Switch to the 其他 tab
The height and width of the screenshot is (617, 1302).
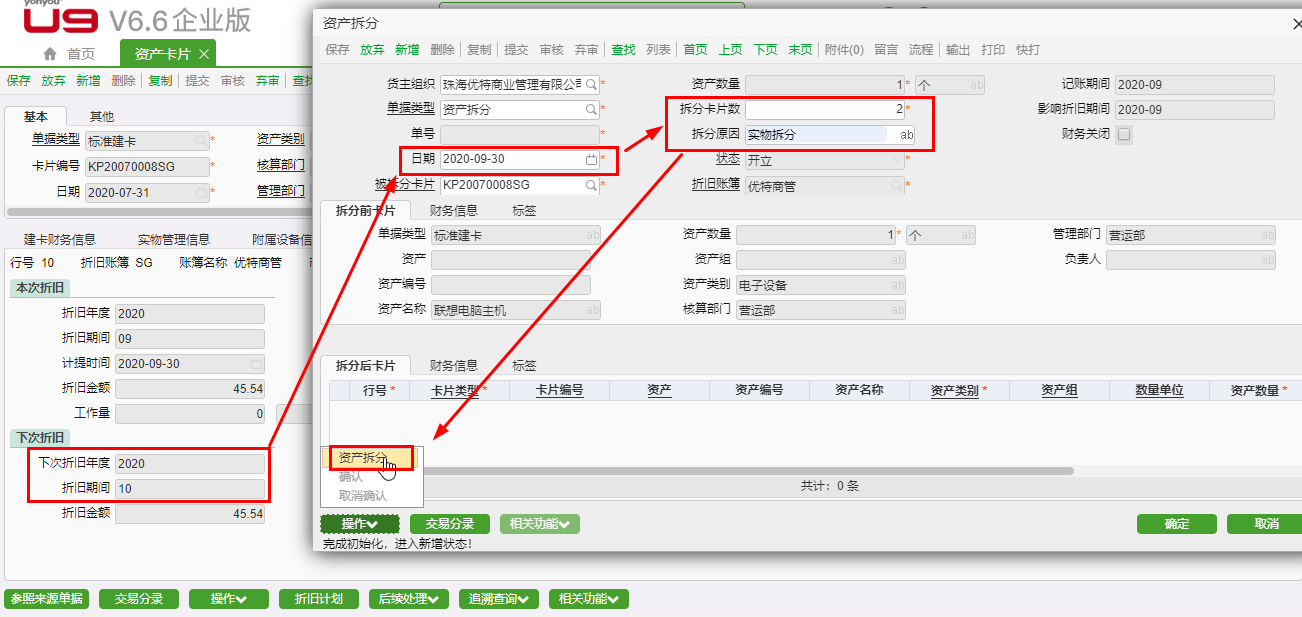(102, 117)
